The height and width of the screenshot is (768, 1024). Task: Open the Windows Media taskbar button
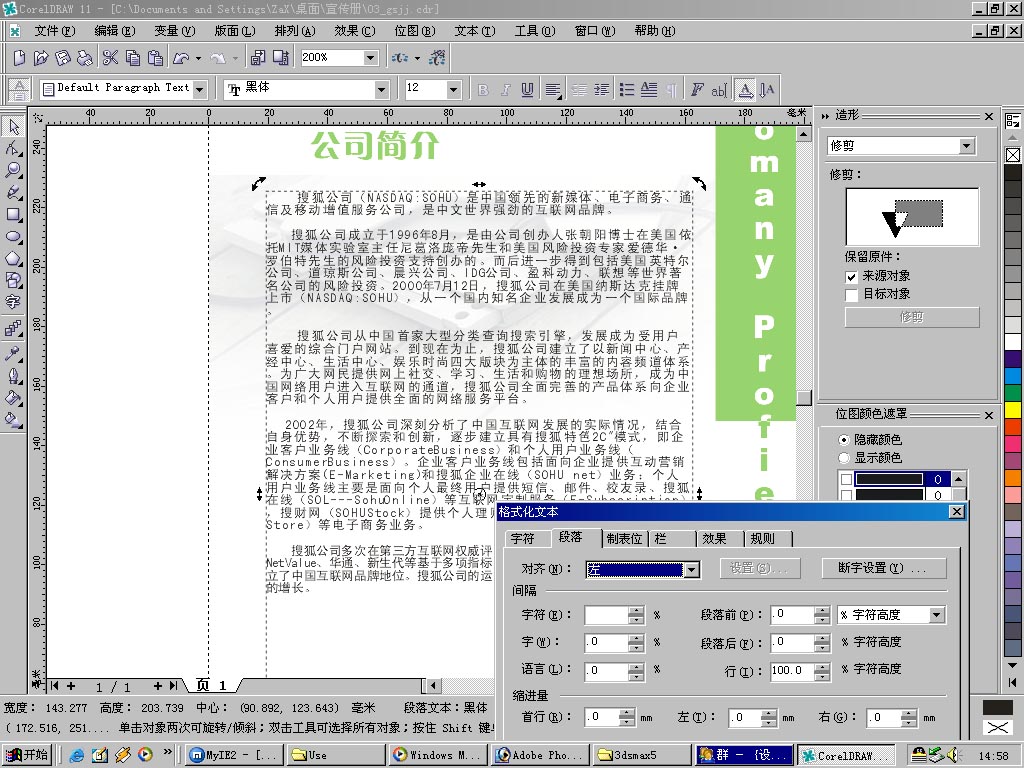(440, 755)
